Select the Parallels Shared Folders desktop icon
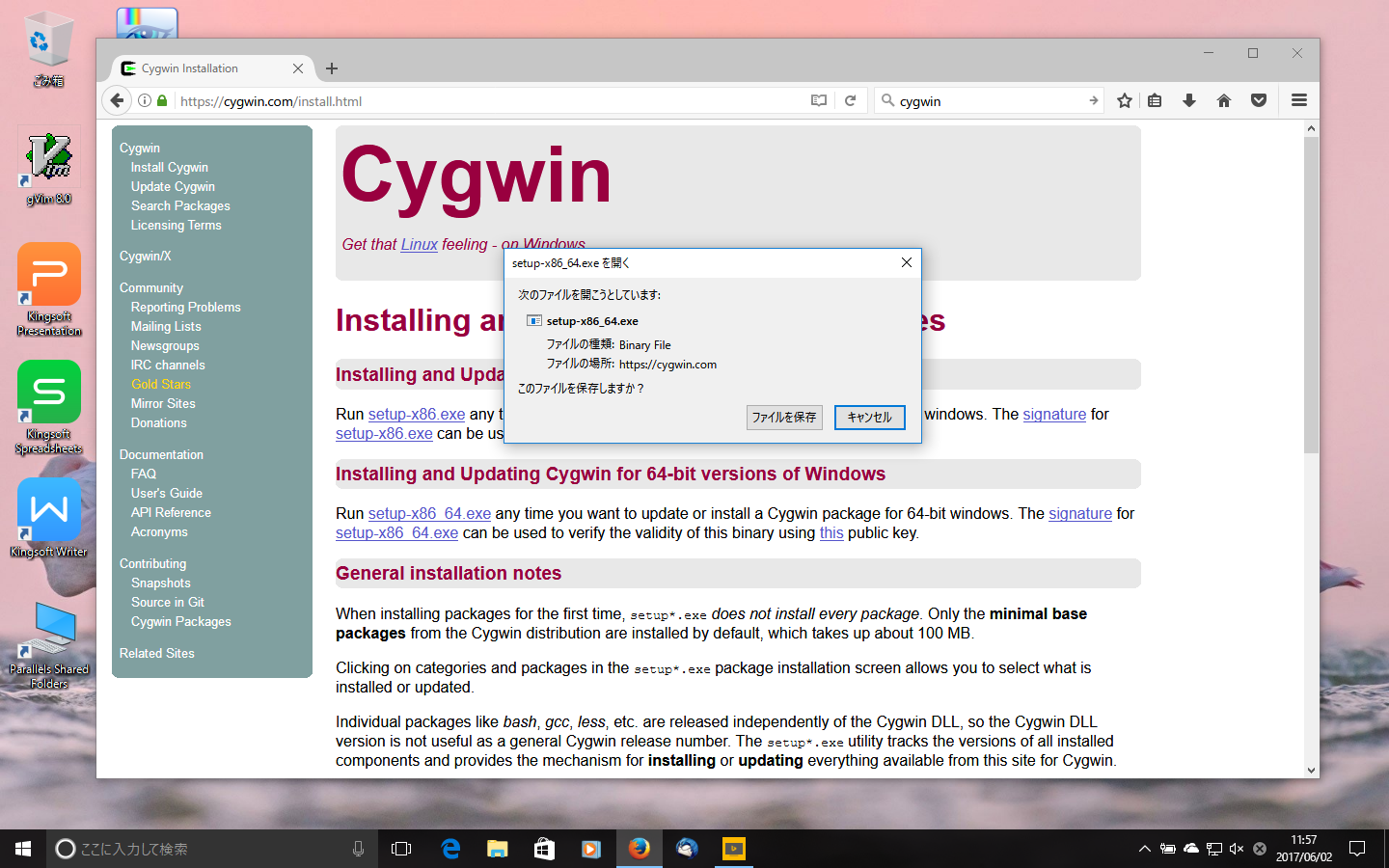This screenshot has height=868, width=1389. [x=49, y=644]
